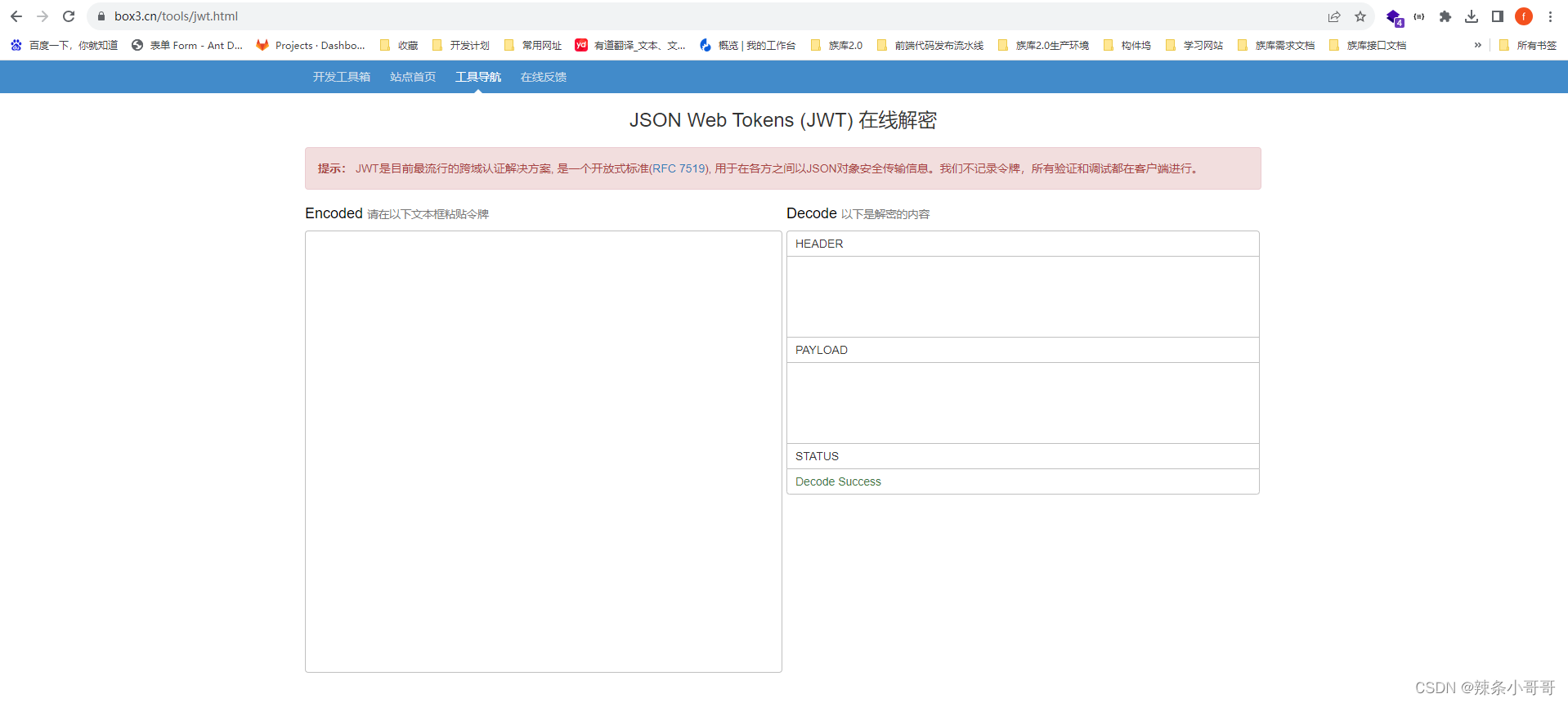
Task: Open site info via the padlock icon
Action: 101,16
